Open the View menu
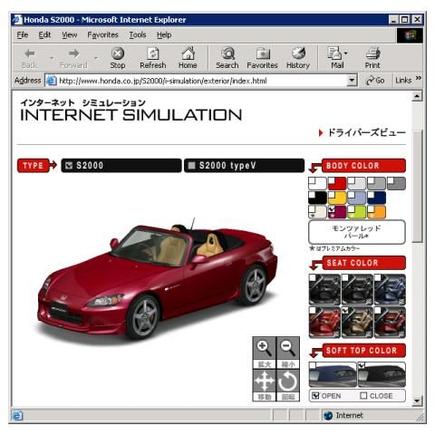The height and width of the screenshot is (435, 435). [69, 35]
